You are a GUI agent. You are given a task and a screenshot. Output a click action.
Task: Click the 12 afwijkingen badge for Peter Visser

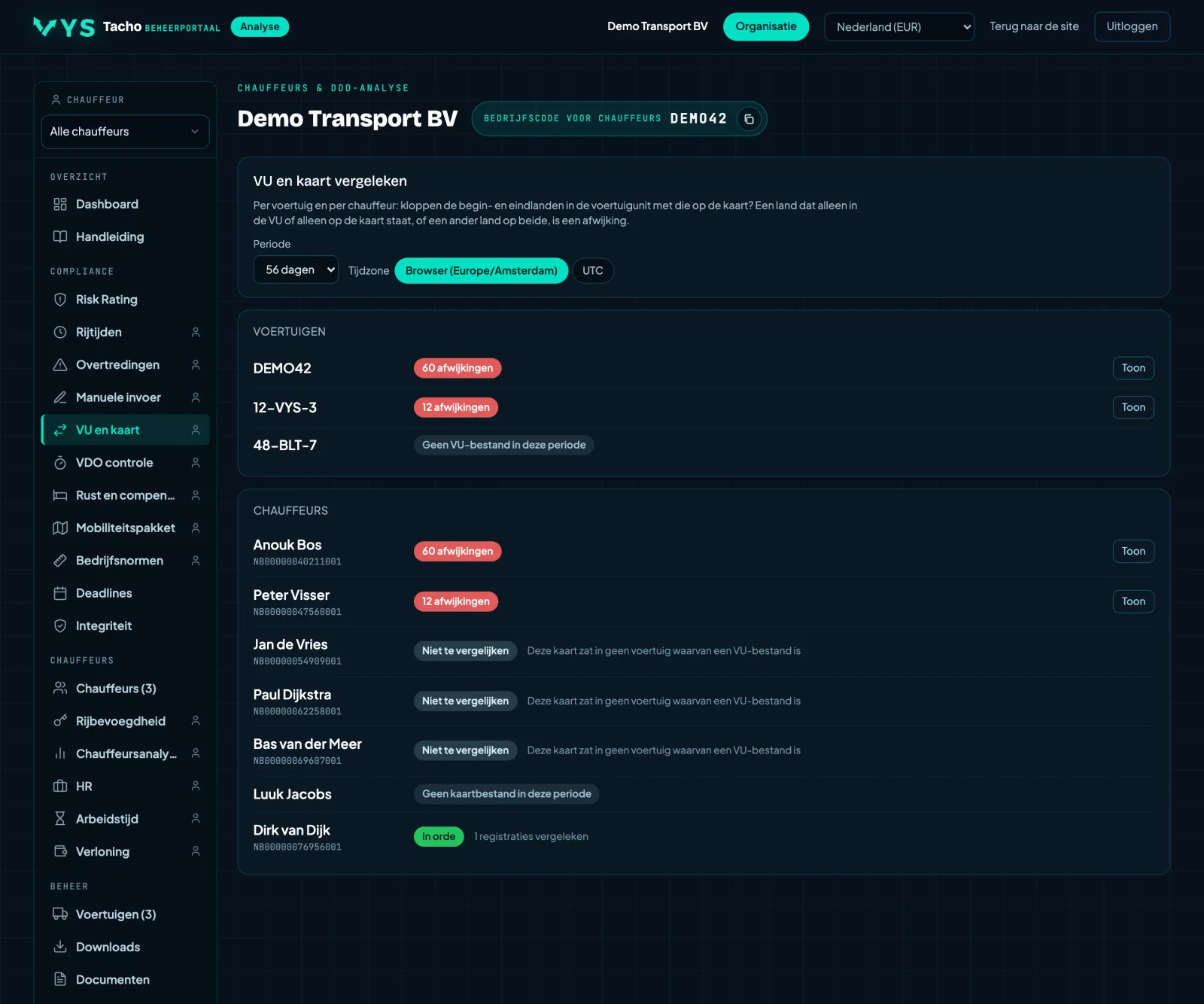456,601
